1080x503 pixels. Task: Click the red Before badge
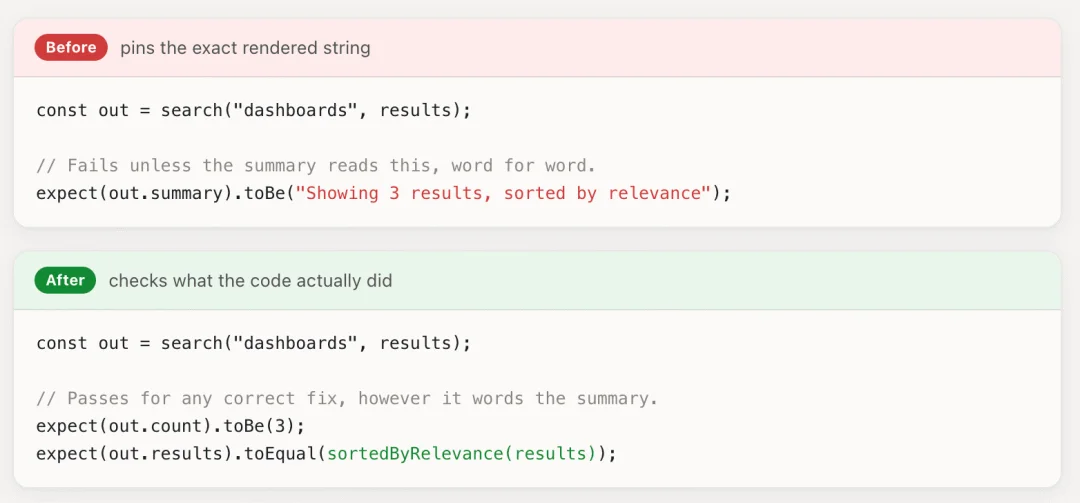(x=71, y=48)
